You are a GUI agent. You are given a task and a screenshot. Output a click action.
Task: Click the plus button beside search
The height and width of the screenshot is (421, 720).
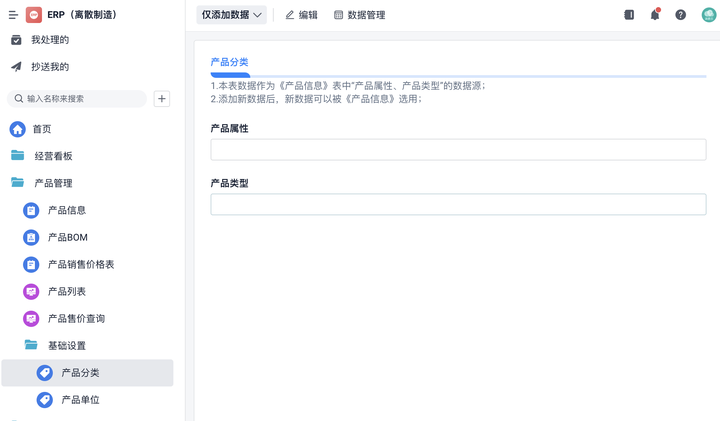click(x=162, y=99)
